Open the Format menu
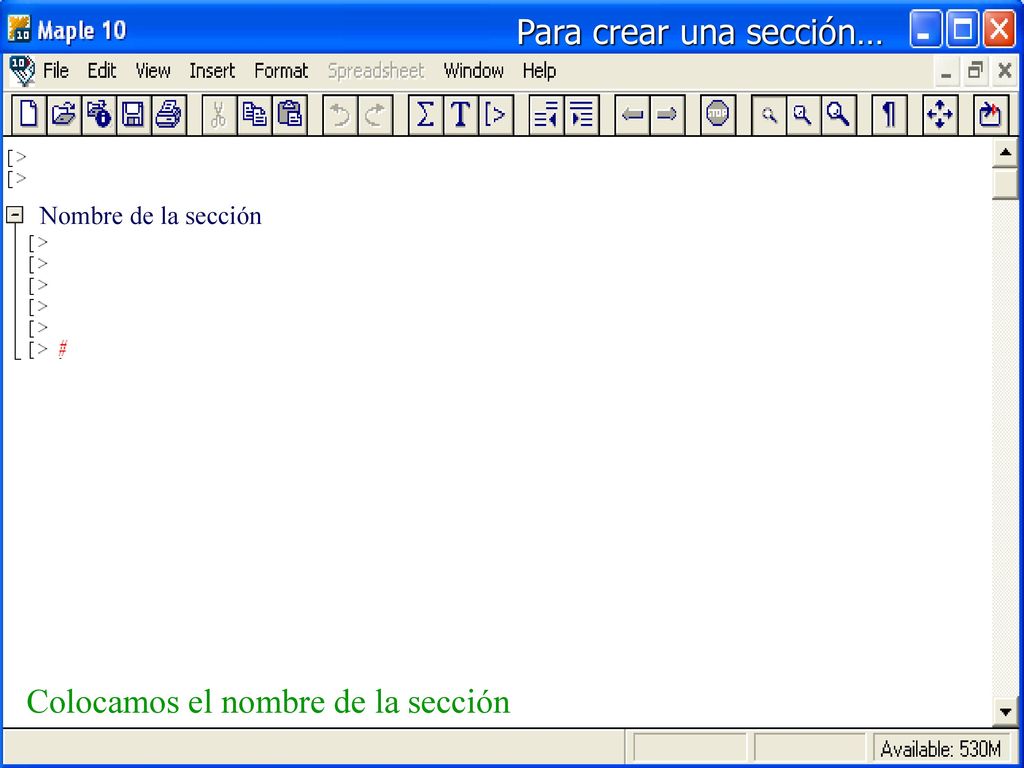This screenshot has height=768, width=1024. [281, 71]
